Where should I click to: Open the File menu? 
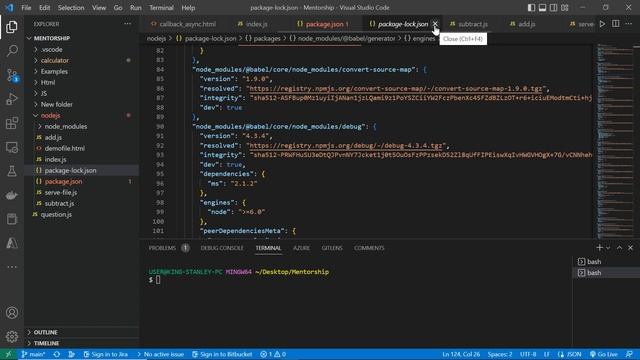point(26,8)
